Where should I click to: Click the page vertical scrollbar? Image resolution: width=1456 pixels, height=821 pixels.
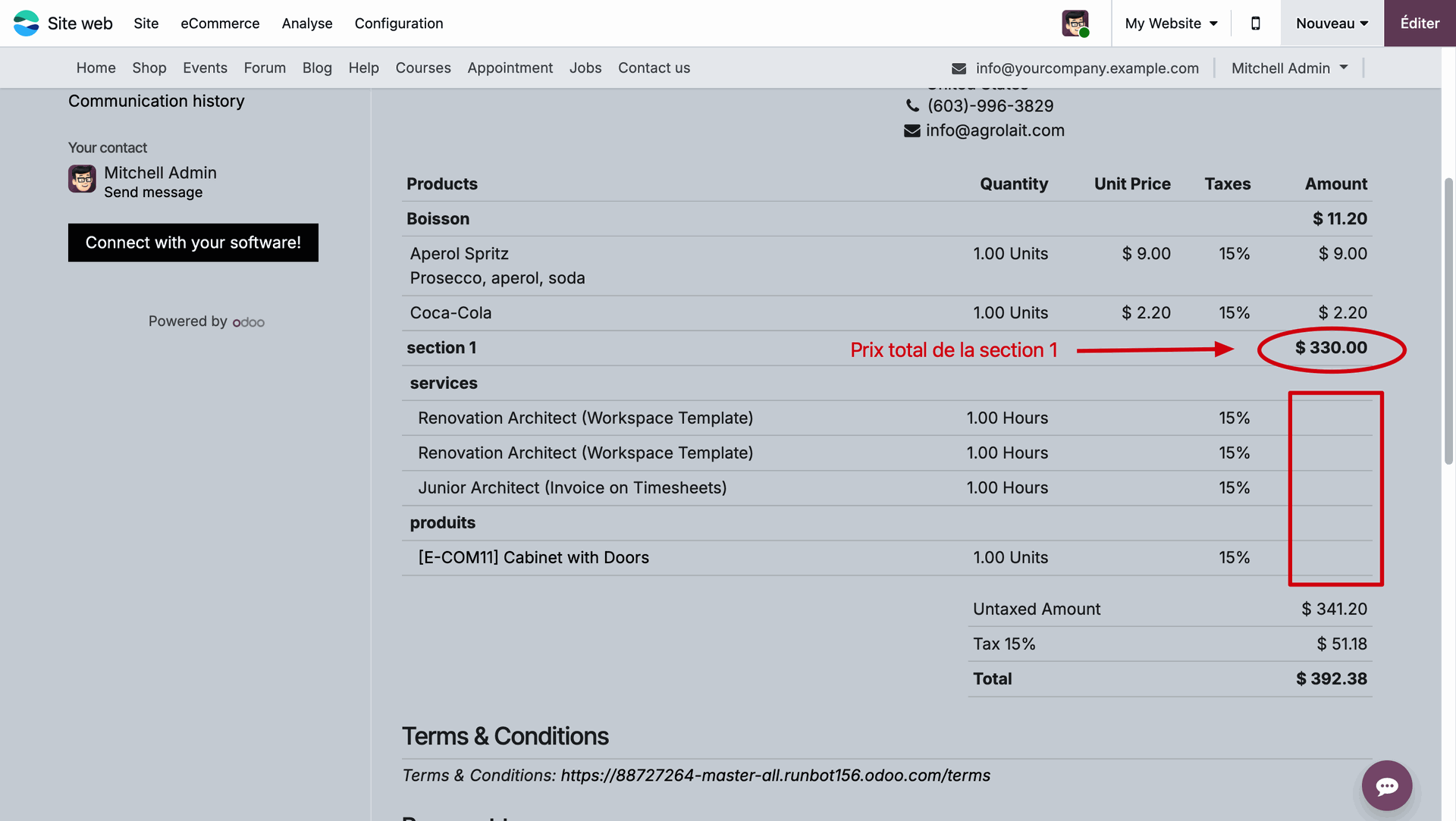click(1448, 322)
